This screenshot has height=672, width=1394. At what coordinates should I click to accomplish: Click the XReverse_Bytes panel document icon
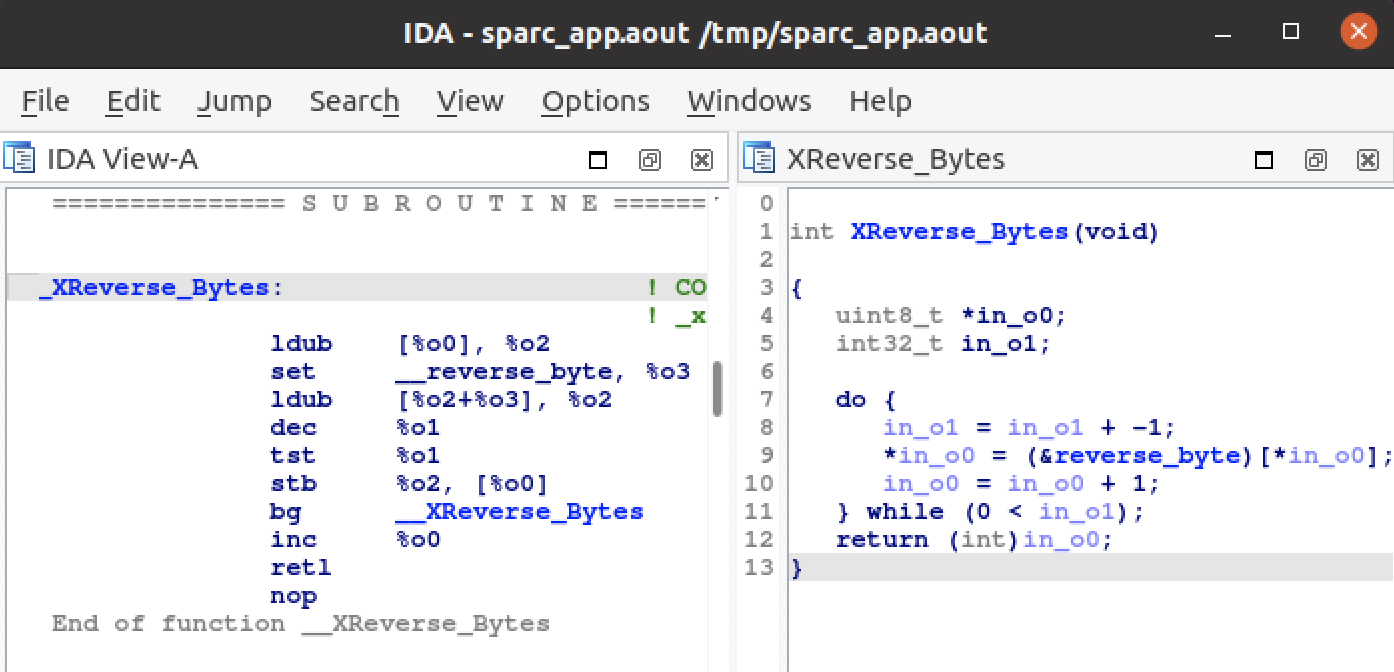tap(759, 160)
